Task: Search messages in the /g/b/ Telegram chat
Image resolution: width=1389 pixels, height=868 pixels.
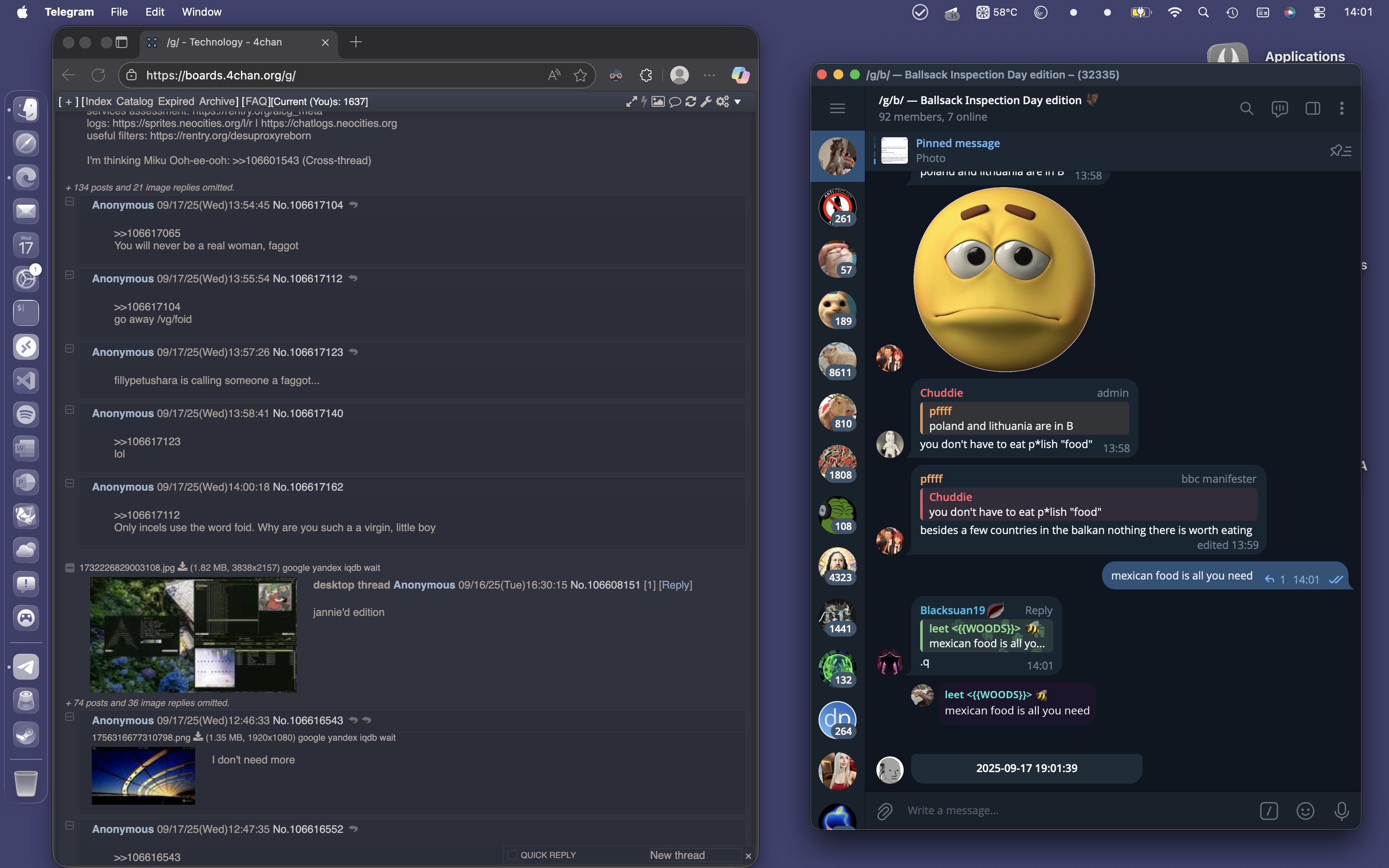Action: 1246,108
